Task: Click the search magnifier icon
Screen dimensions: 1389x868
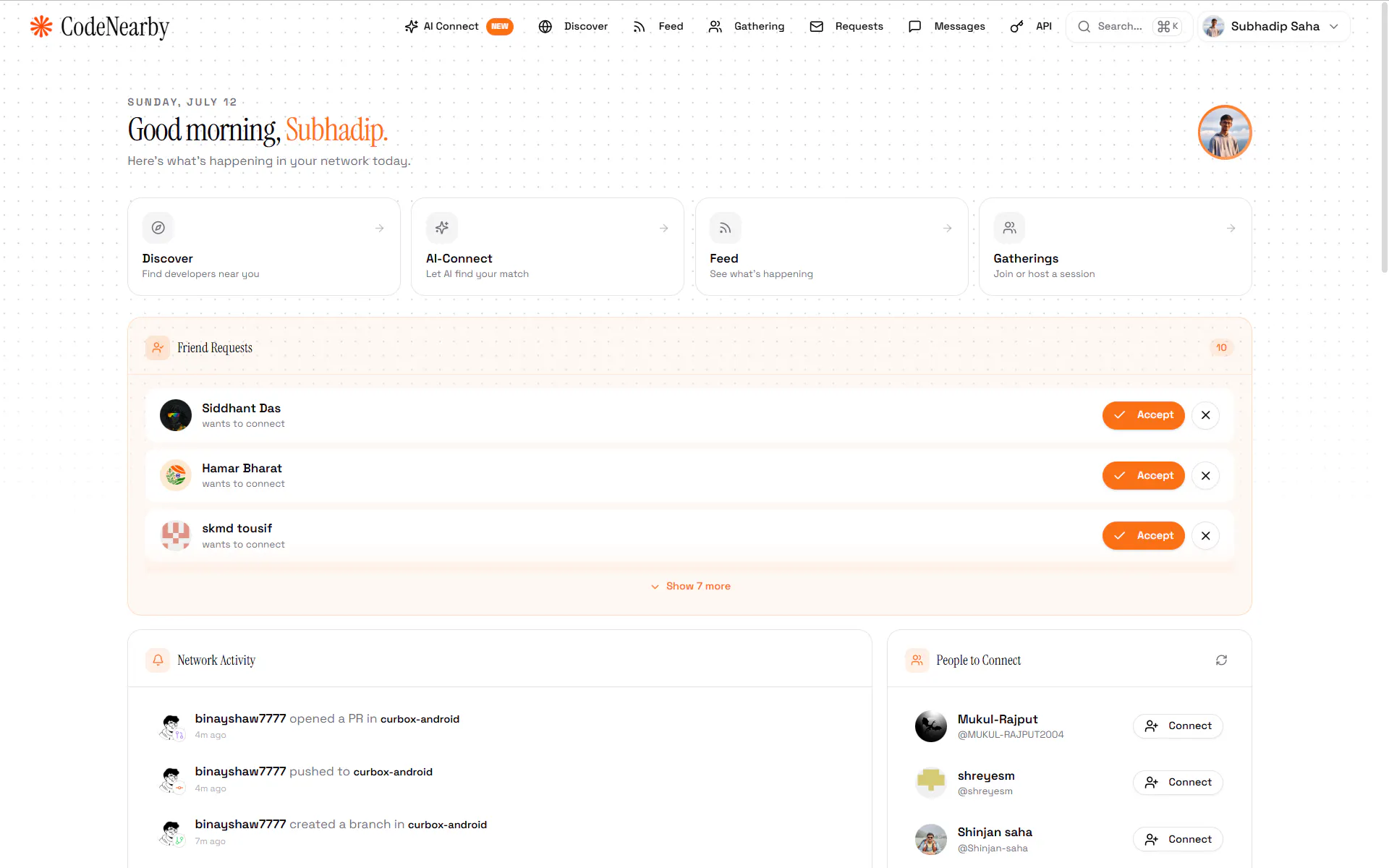Action: [x=1084, y=27]
